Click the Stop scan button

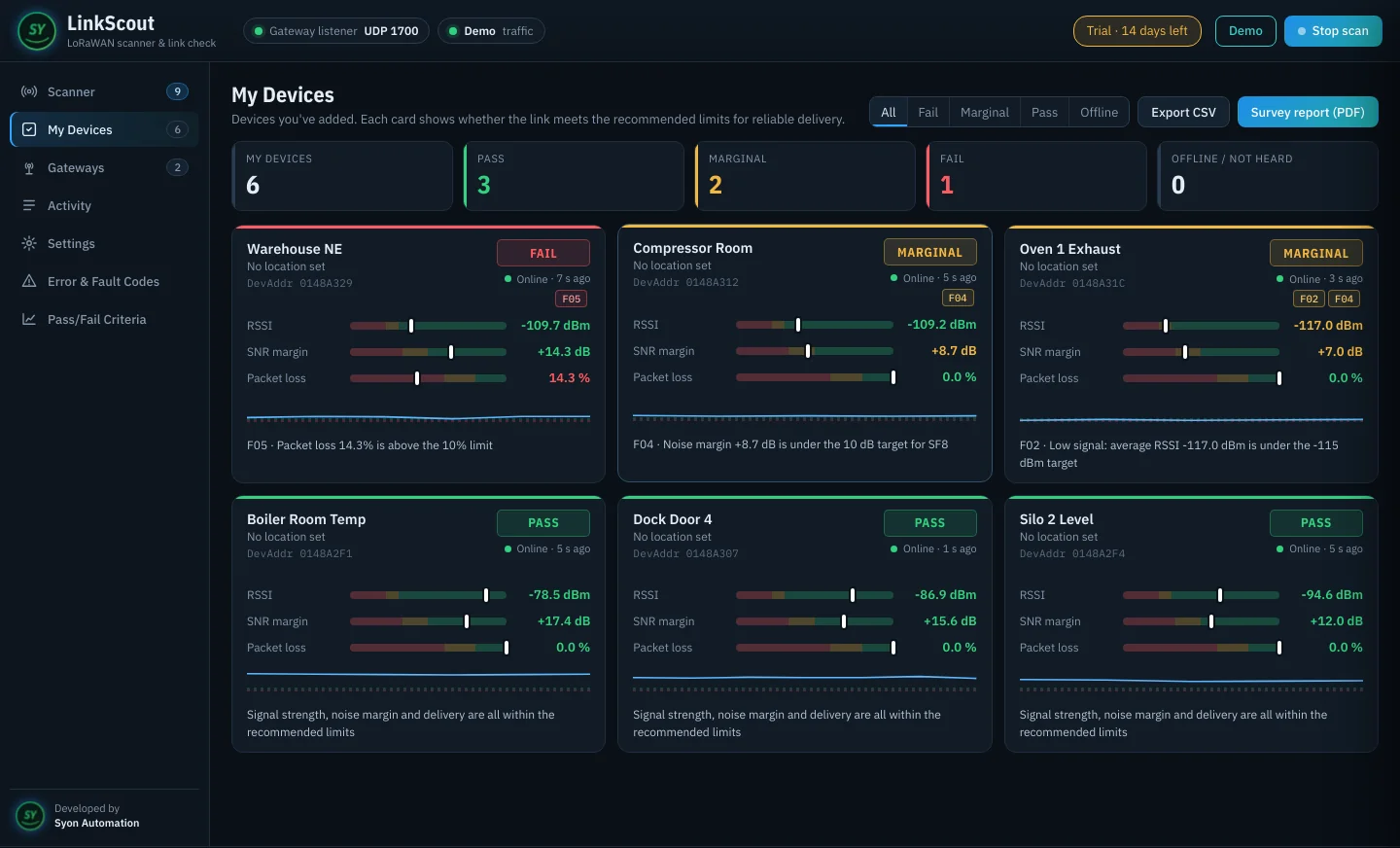coord(1333,31)
